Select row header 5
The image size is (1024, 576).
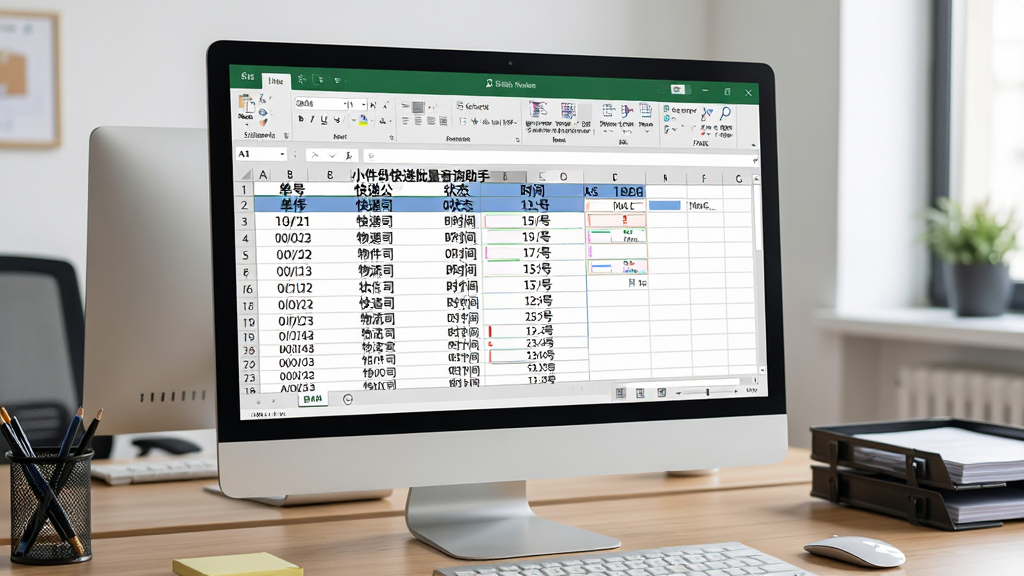[x=246, y=255]
